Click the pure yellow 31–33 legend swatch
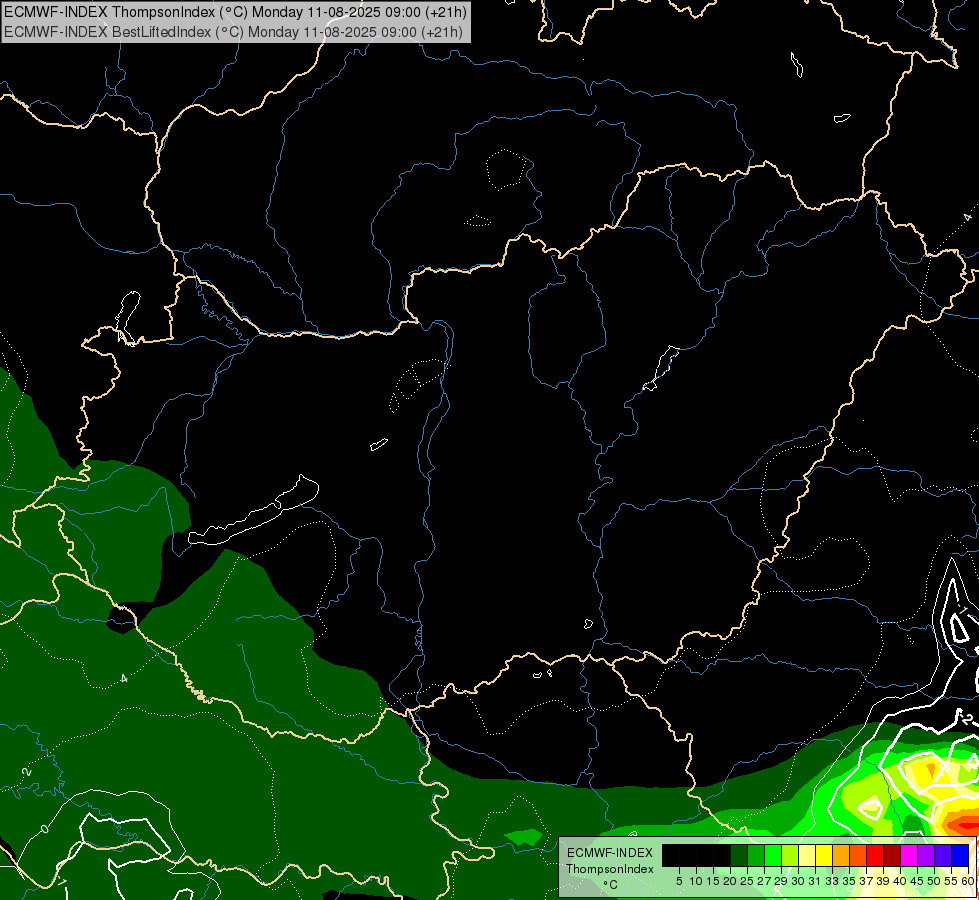The image size is (979, 900). pyautogui.click(x=824, y=856)
